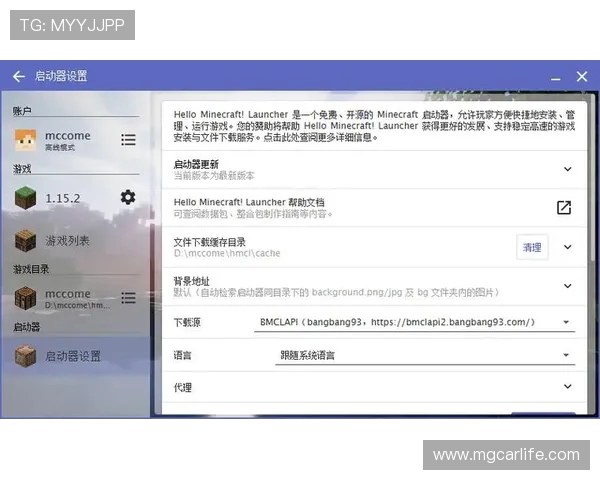Click the mccome game directory chest icon
Screen dimensions: 600x480
point(25,299)
